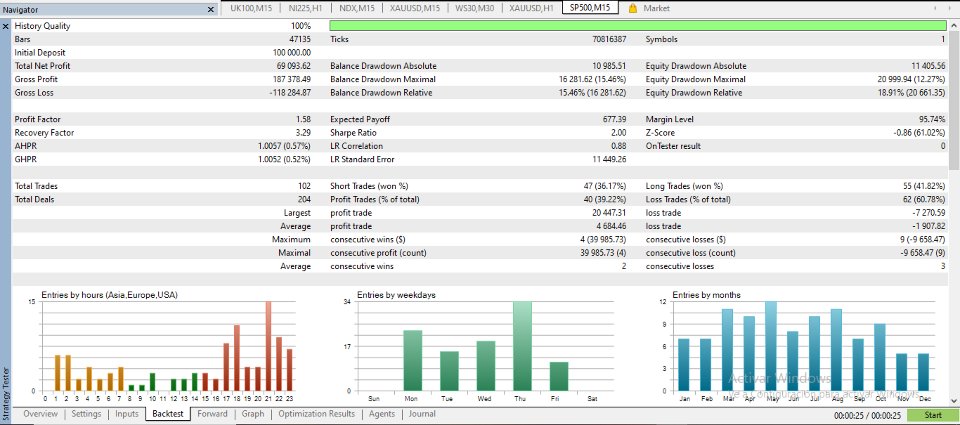Screen dimensions: 960x425
Task: Click the OnTester result label
Action: click(x=673, y=146)
